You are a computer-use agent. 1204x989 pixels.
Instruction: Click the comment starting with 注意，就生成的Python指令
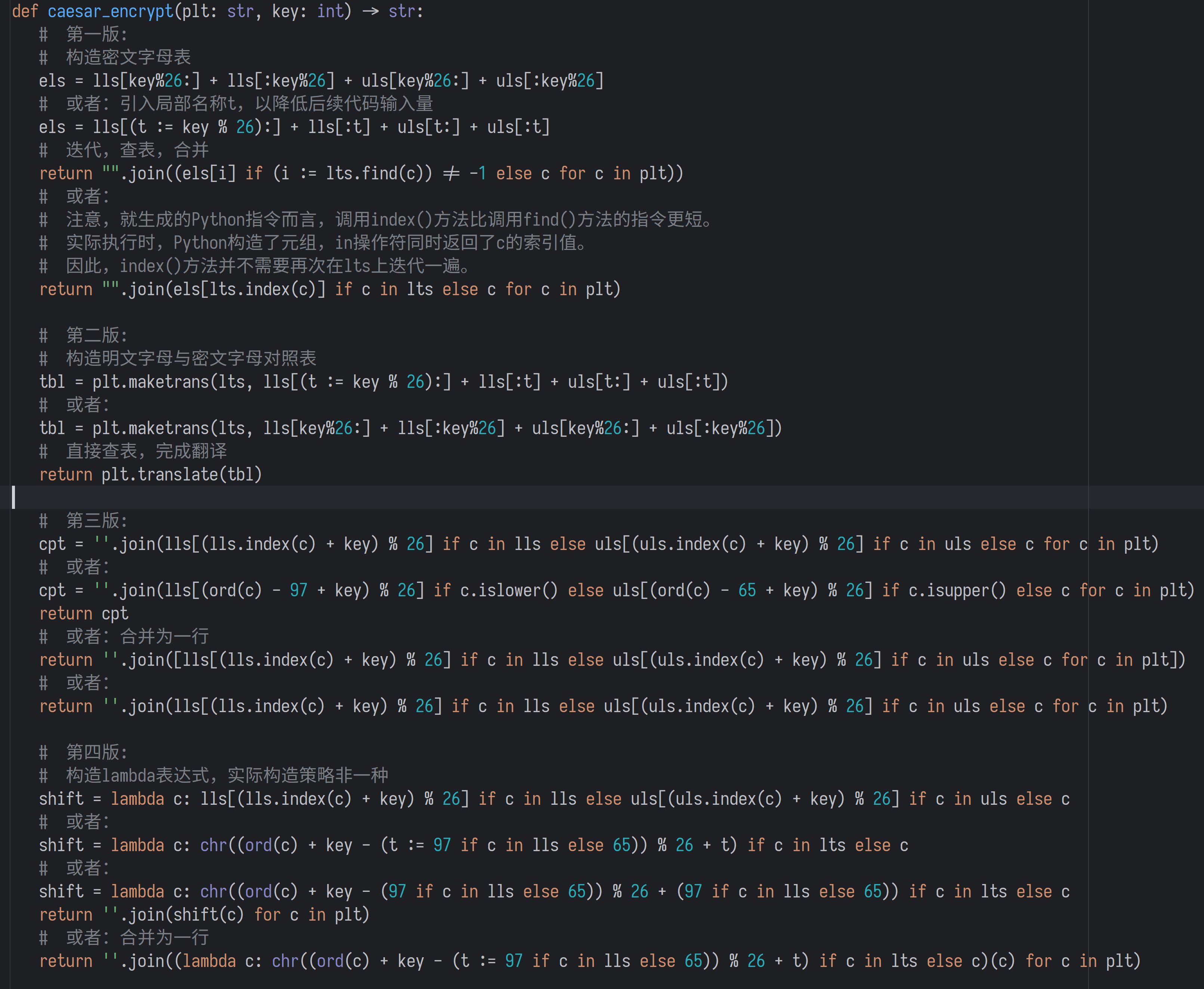[x=388, y=220]
